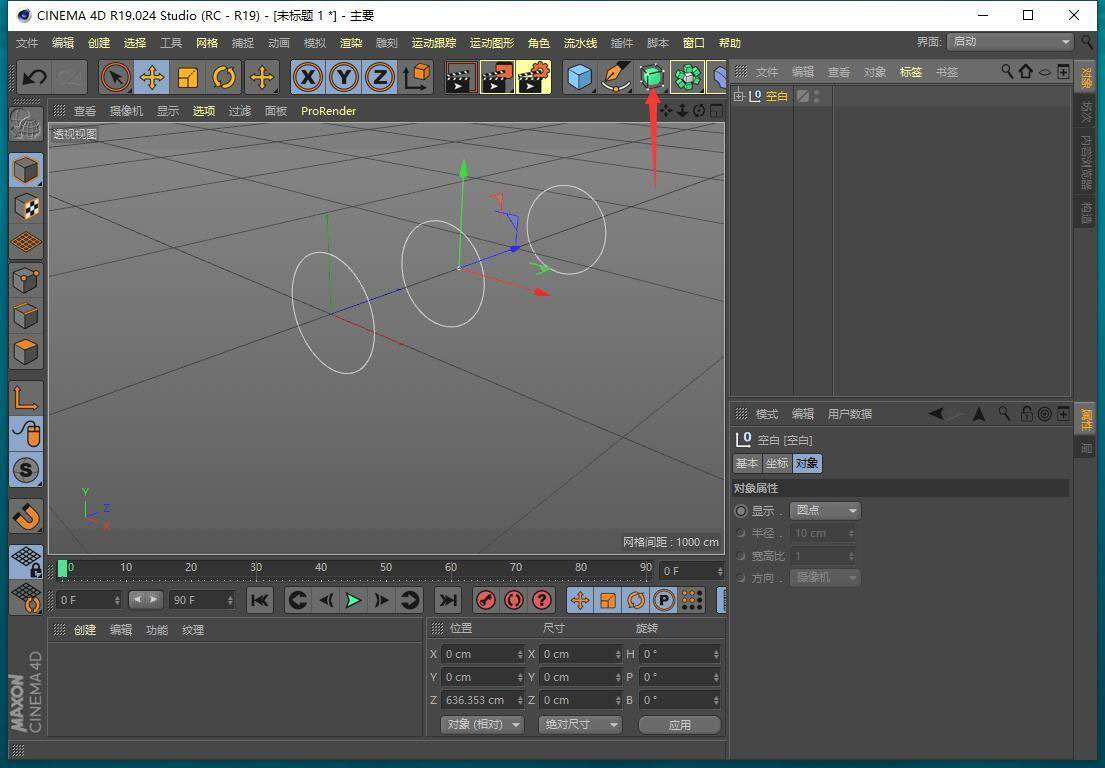Add a Cube primitive object
The image size is (1105, 768).
580,77
